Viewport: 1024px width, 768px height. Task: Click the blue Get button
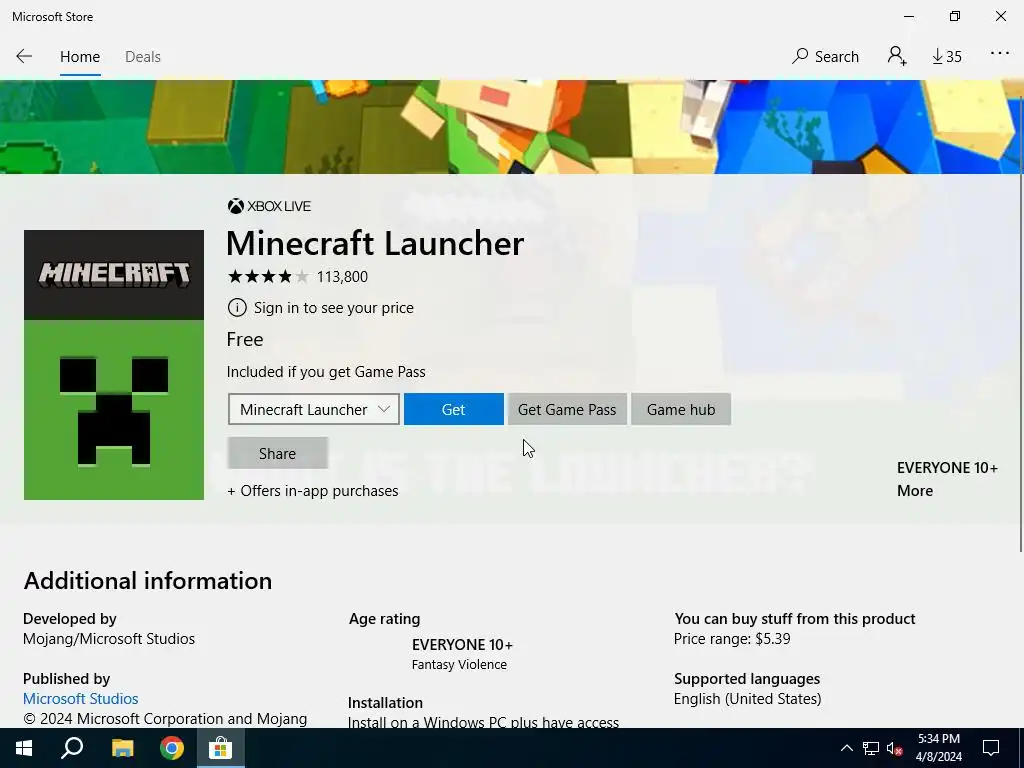pos(454,409)
